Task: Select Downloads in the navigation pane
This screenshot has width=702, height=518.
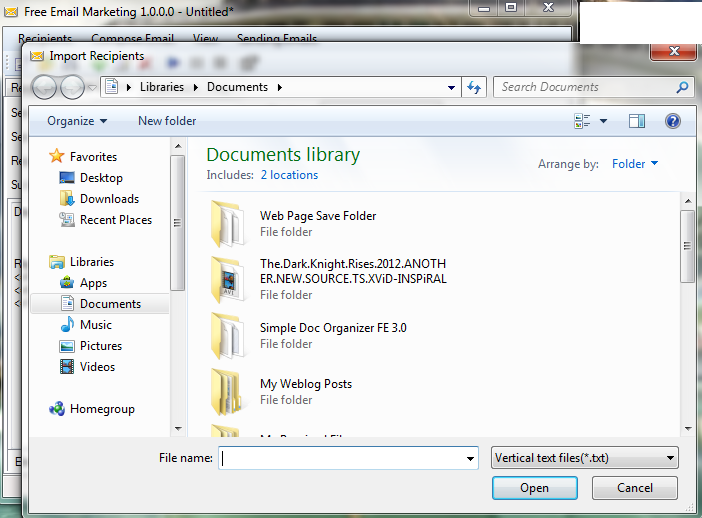Action: [99, 199]
